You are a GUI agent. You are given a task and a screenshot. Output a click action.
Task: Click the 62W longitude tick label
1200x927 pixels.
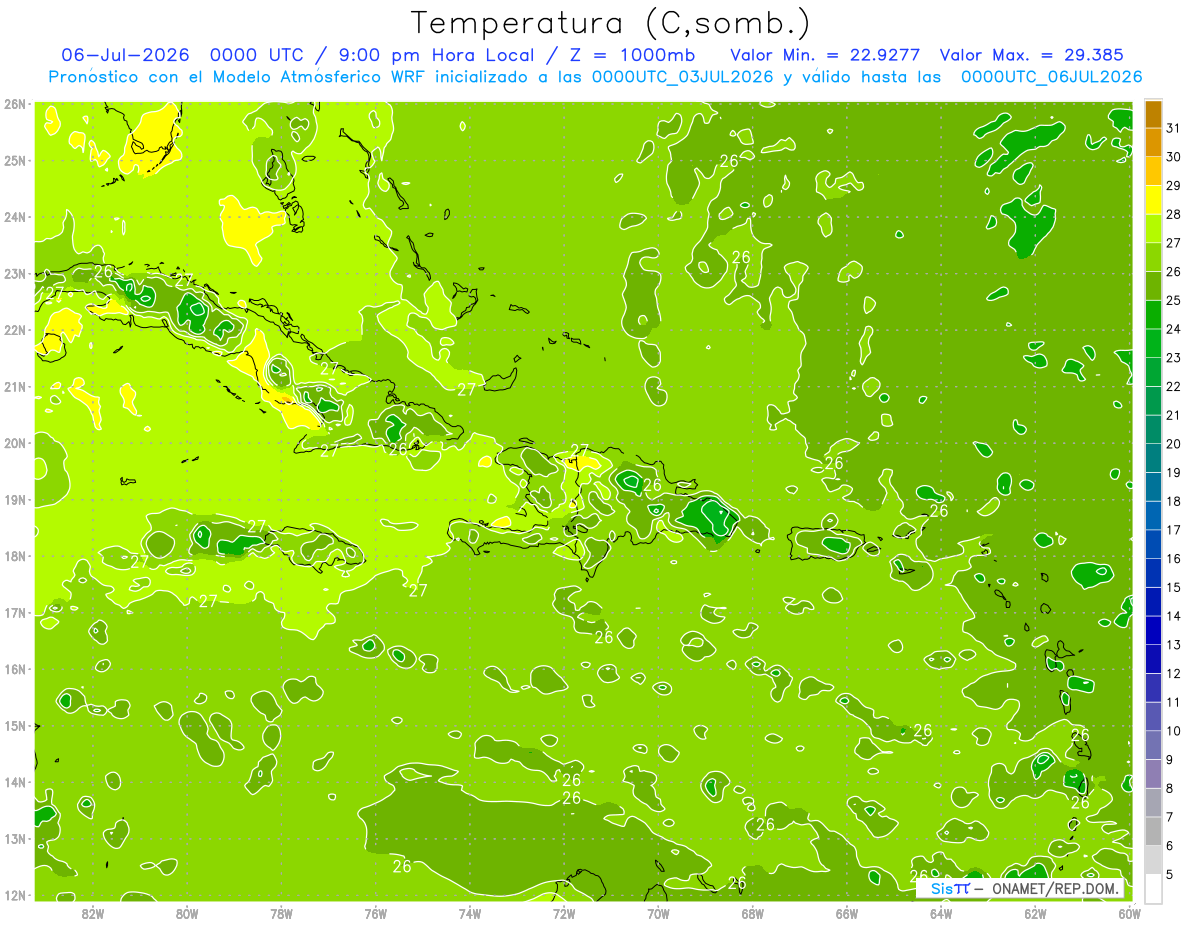[x=1035, y=912]
